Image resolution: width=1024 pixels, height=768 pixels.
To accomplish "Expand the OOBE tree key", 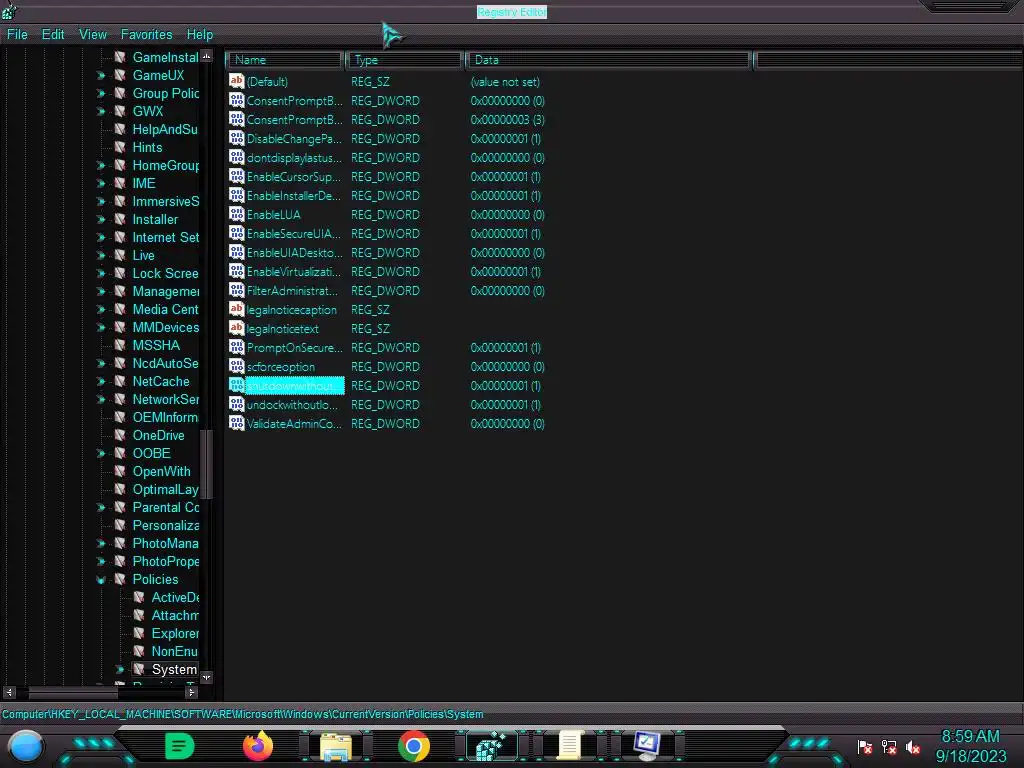I will click(101, 453).
